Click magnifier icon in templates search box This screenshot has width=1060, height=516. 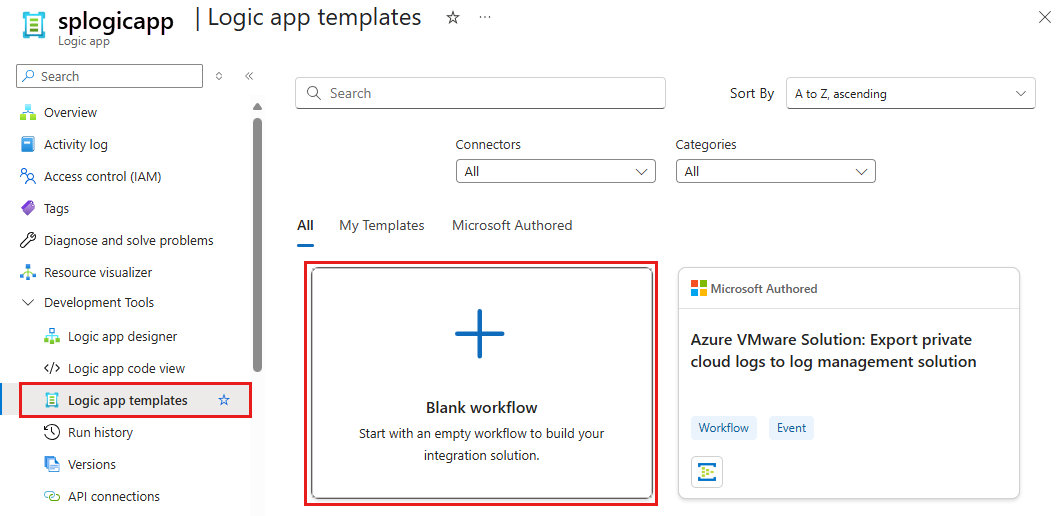pos(314,93)
